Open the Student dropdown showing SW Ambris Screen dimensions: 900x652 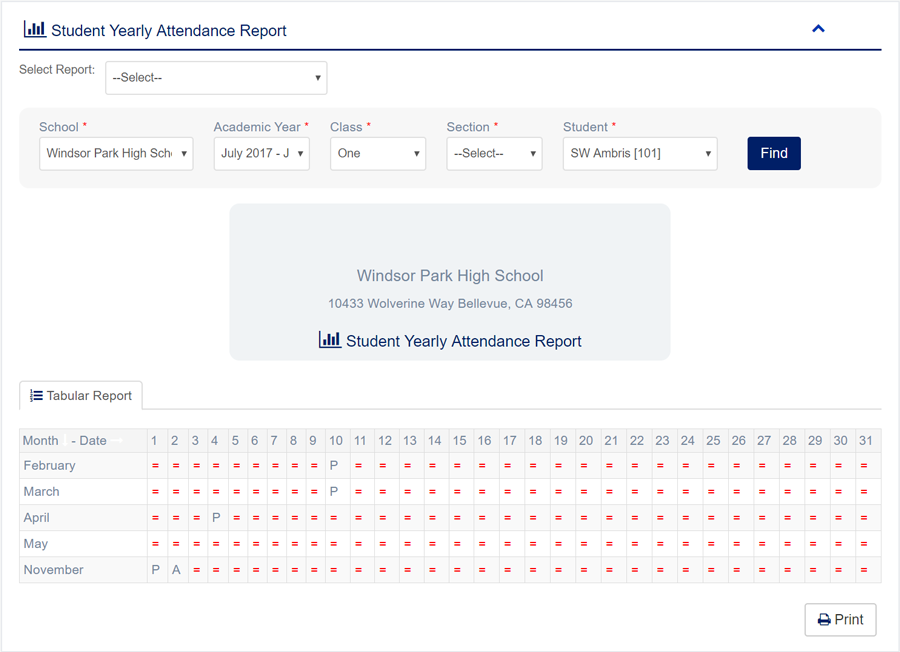pos(640,154)
